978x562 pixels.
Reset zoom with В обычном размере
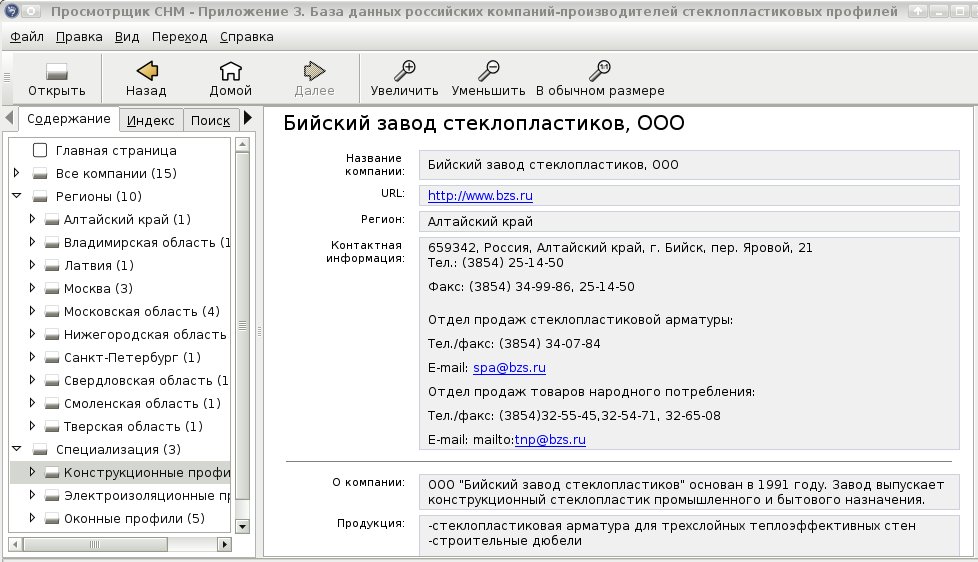600,70
